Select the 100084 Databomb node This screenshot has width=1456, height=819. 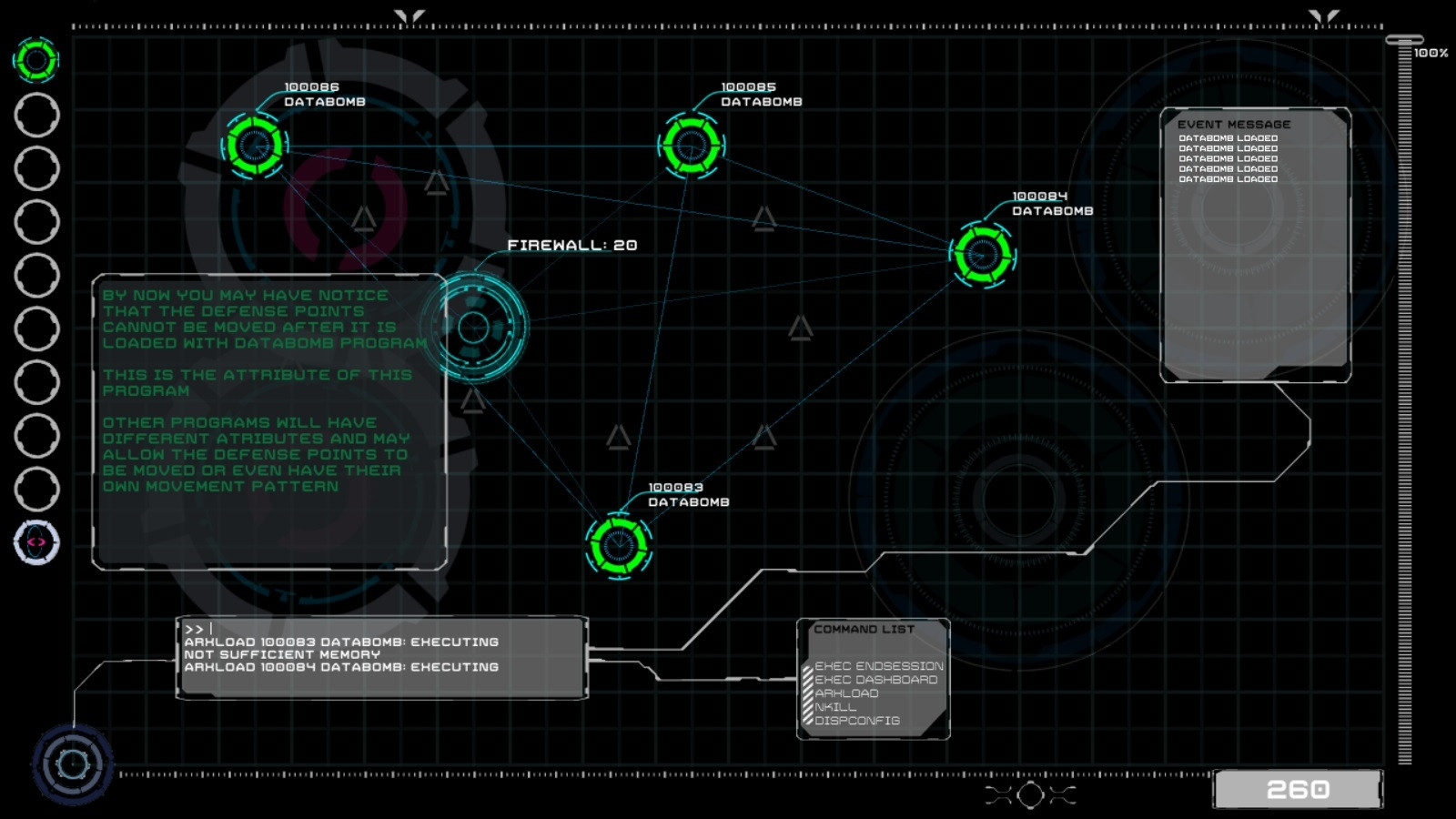coord(983,254)
